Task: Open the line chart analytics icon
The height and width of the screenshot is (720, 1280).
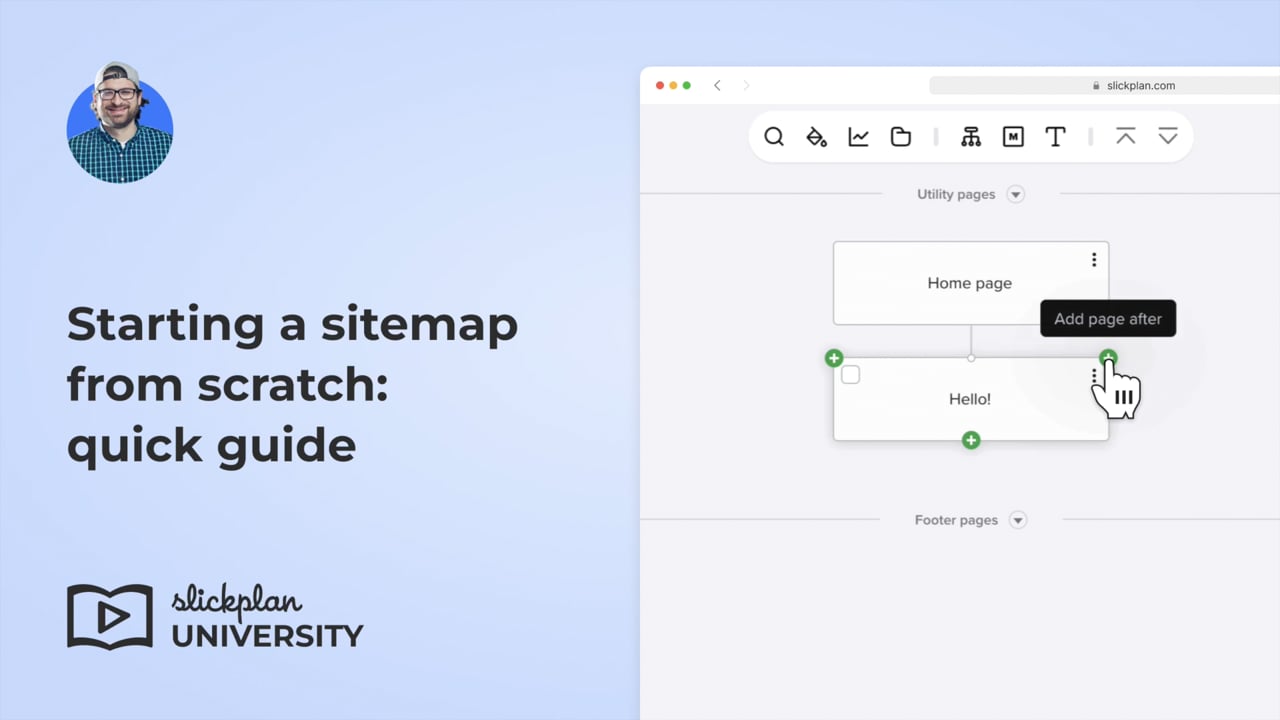Action: (859, 137)
